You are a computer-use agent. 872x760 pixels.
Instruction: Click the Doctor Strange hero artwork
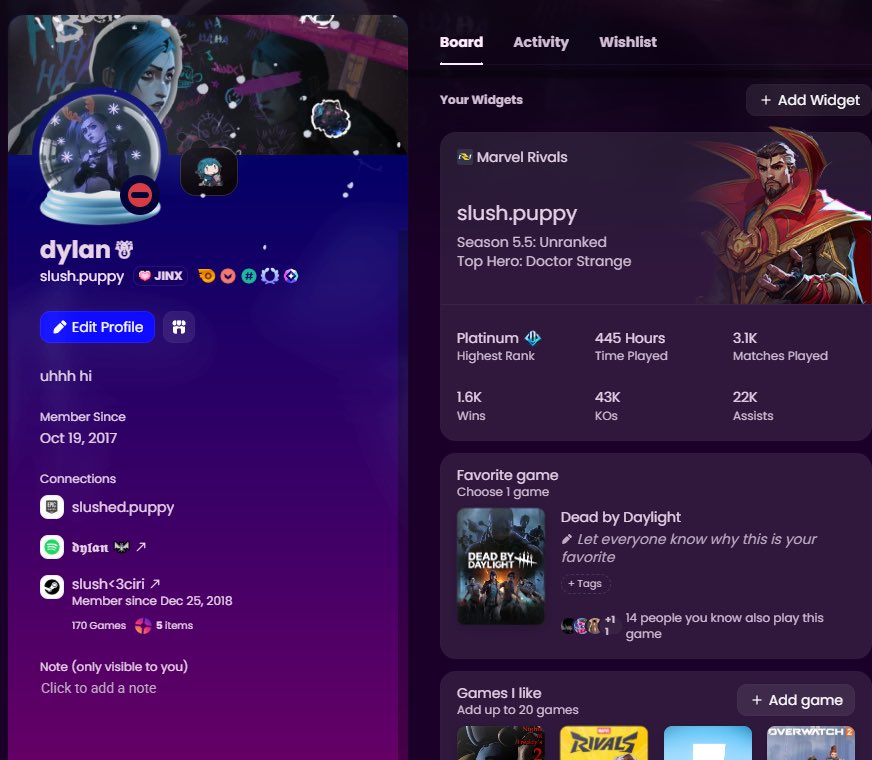(779, 217)
